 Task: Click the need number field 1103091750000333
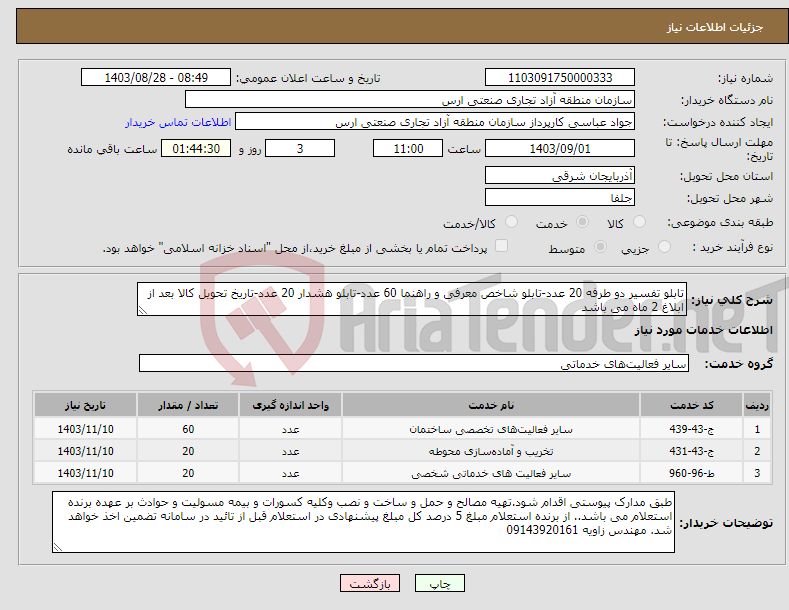point(560,78)
